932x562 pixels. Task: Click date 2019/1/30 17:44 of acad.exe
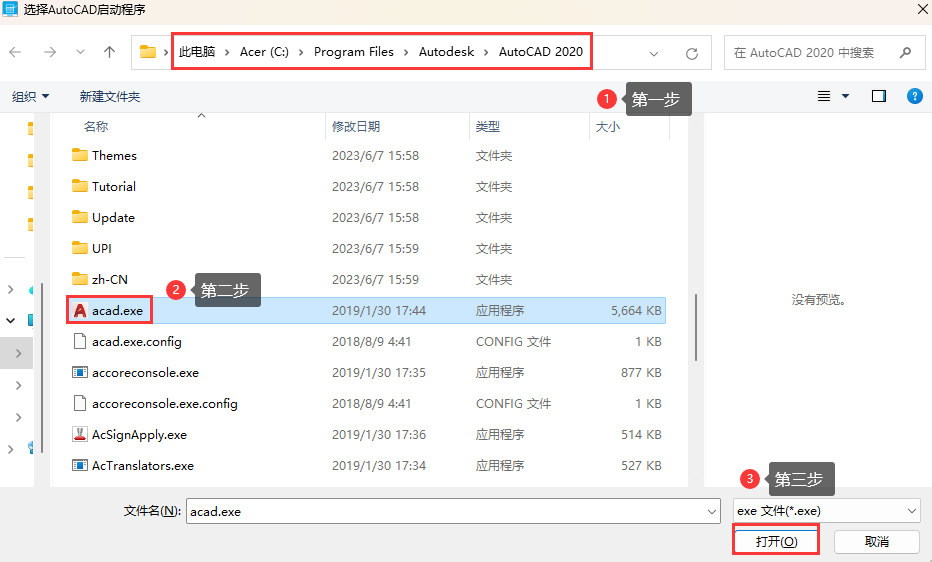(379, 311)
